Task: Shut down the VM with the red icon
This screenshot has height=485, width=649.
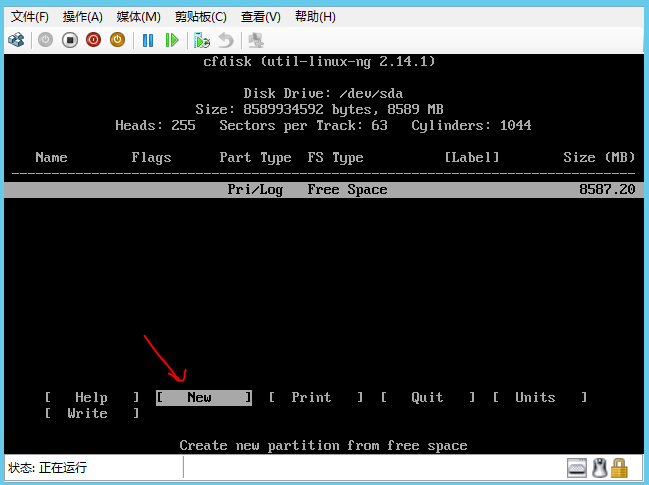Action: (x=94, y=40)
